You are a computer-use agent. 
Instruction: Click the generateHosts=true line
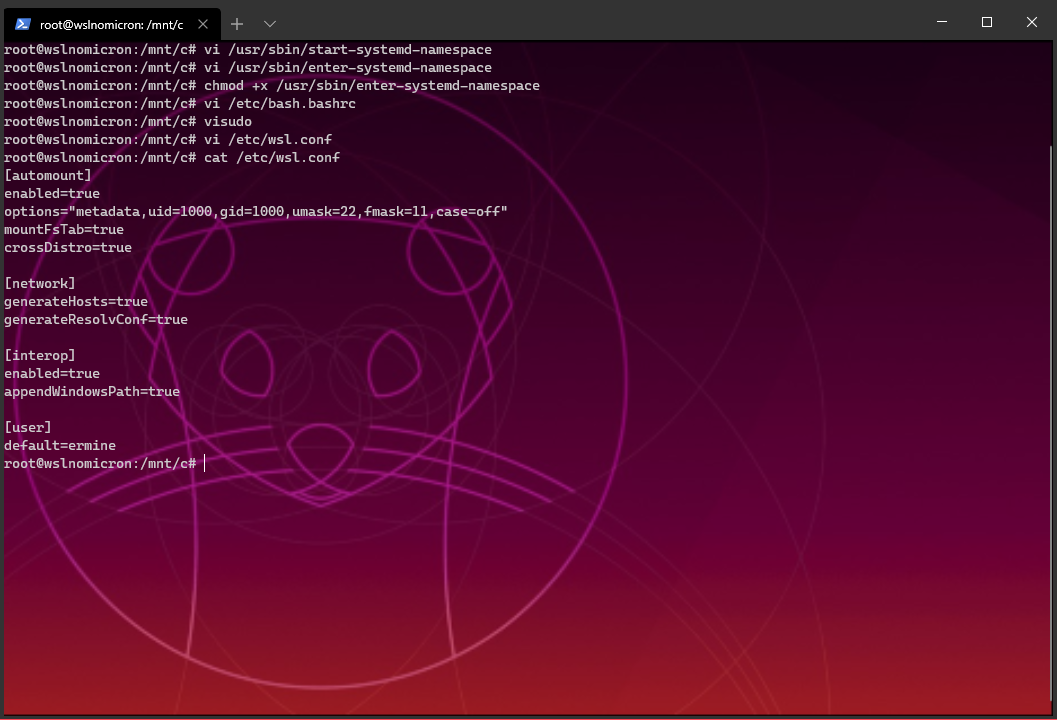point(75,301)
